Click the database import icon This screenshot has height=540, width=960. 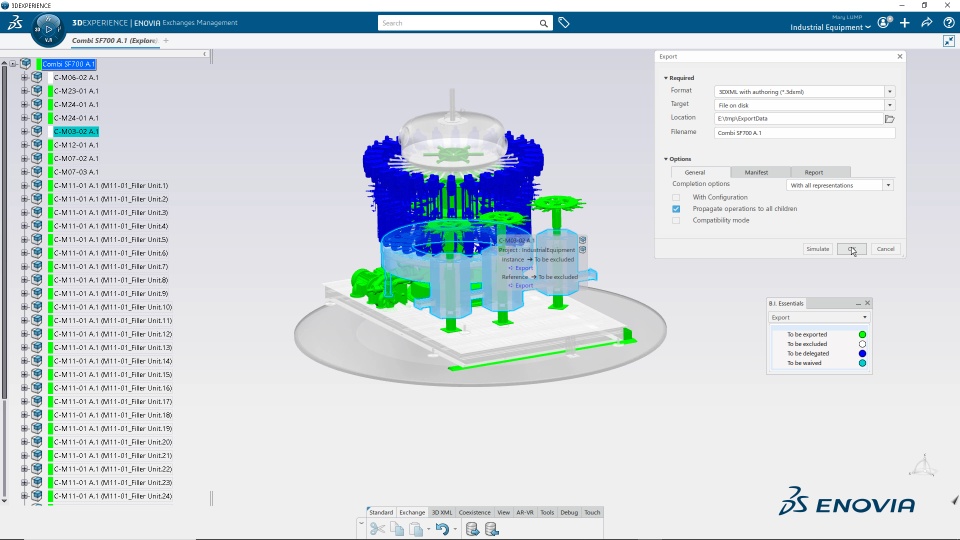(492, 528)
